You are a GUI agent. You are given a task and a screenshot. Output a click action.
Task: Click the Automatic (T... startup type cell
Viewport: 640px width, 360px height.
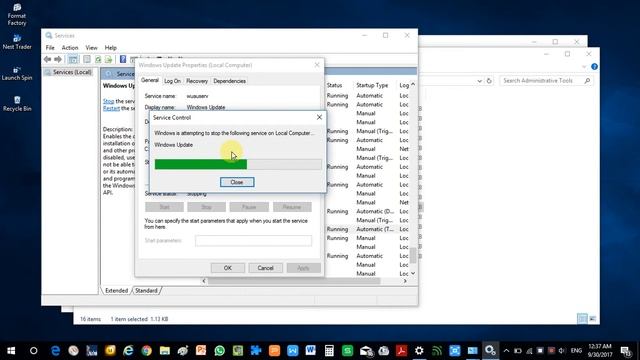[375, 229]
